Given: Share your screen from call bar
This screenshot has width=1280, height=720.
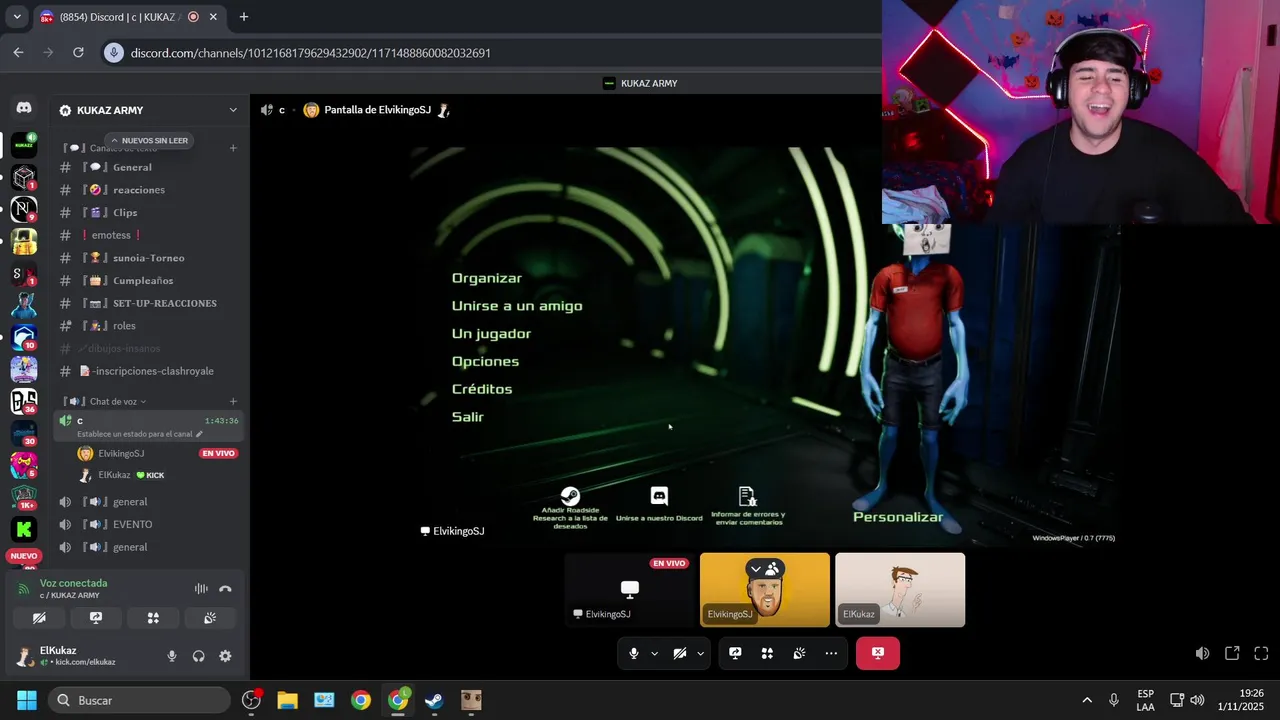Looking at the screenshot, I should 735,653.
